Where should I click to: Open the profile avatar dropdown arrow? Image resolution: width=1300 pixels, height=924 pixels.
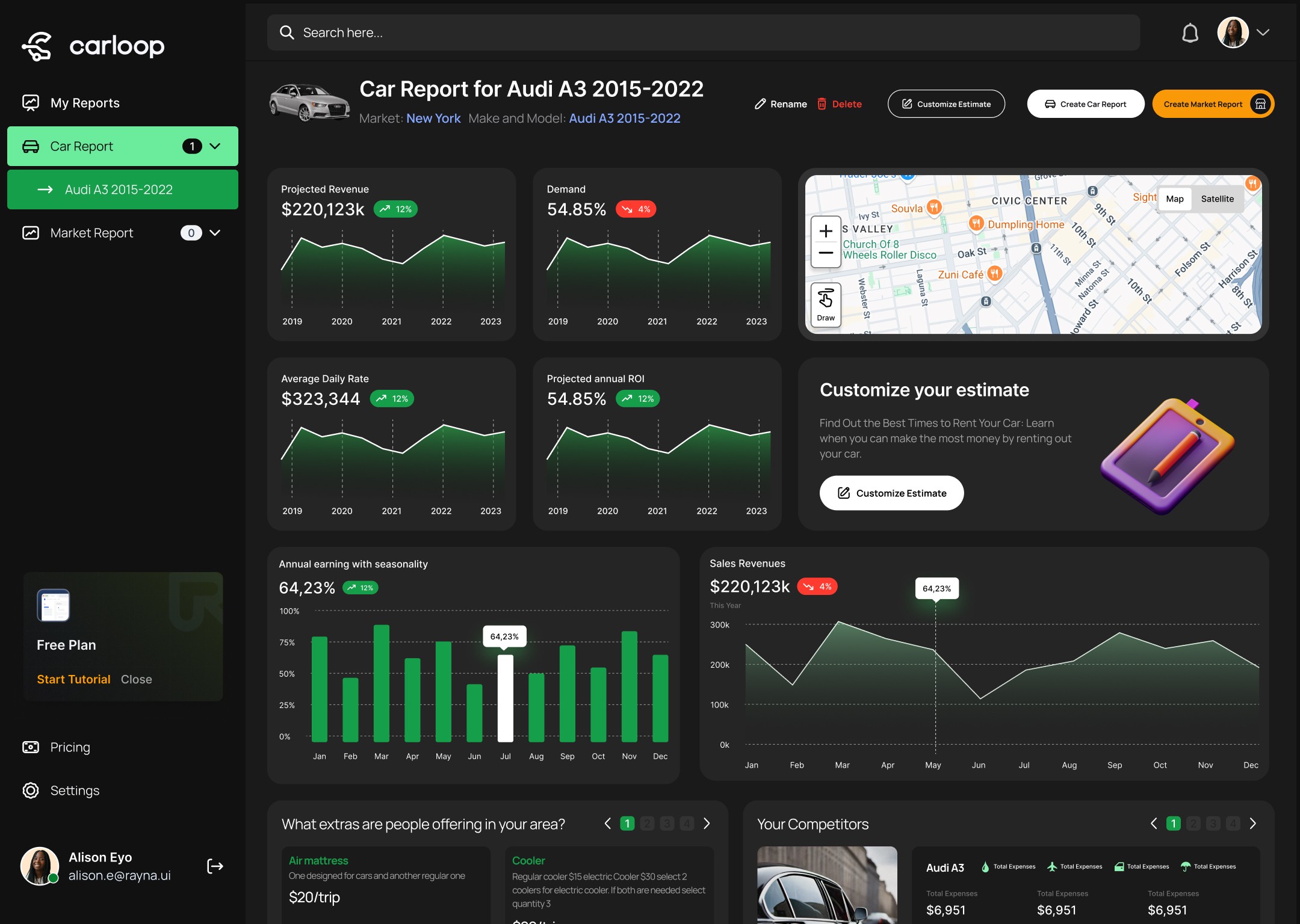[x=1263, y=32]
